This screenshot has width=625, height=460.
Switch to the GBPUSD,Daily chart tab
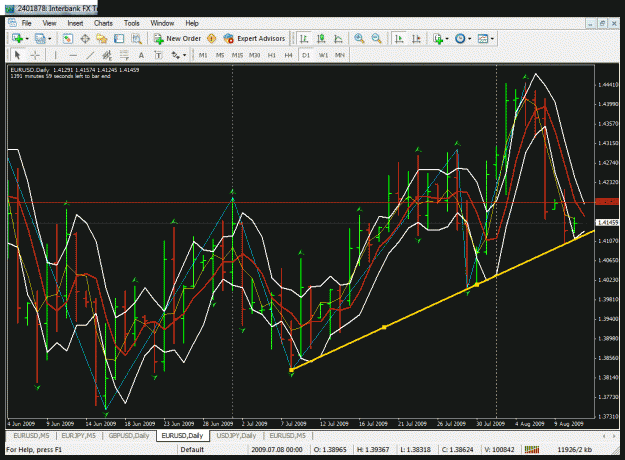coord(129,436)
